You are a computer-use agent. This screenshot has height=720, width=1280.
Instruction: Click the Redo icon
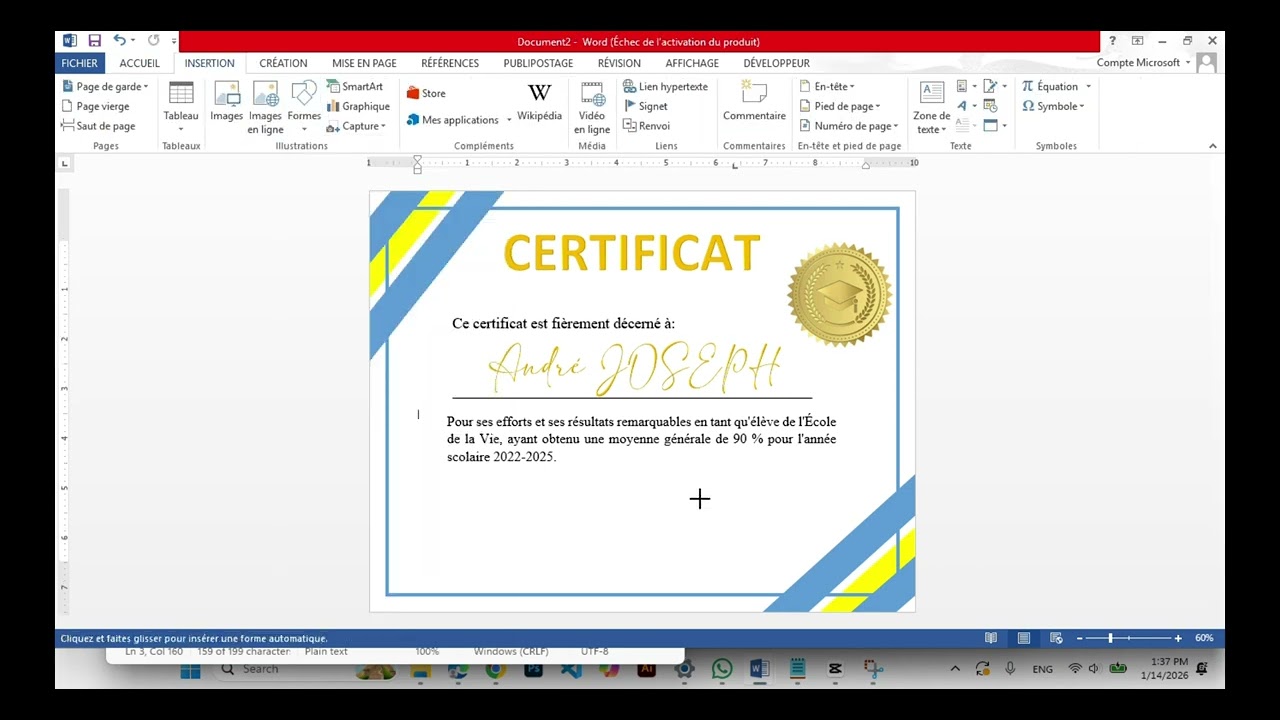pyautogui.click(x=153, y=41)
